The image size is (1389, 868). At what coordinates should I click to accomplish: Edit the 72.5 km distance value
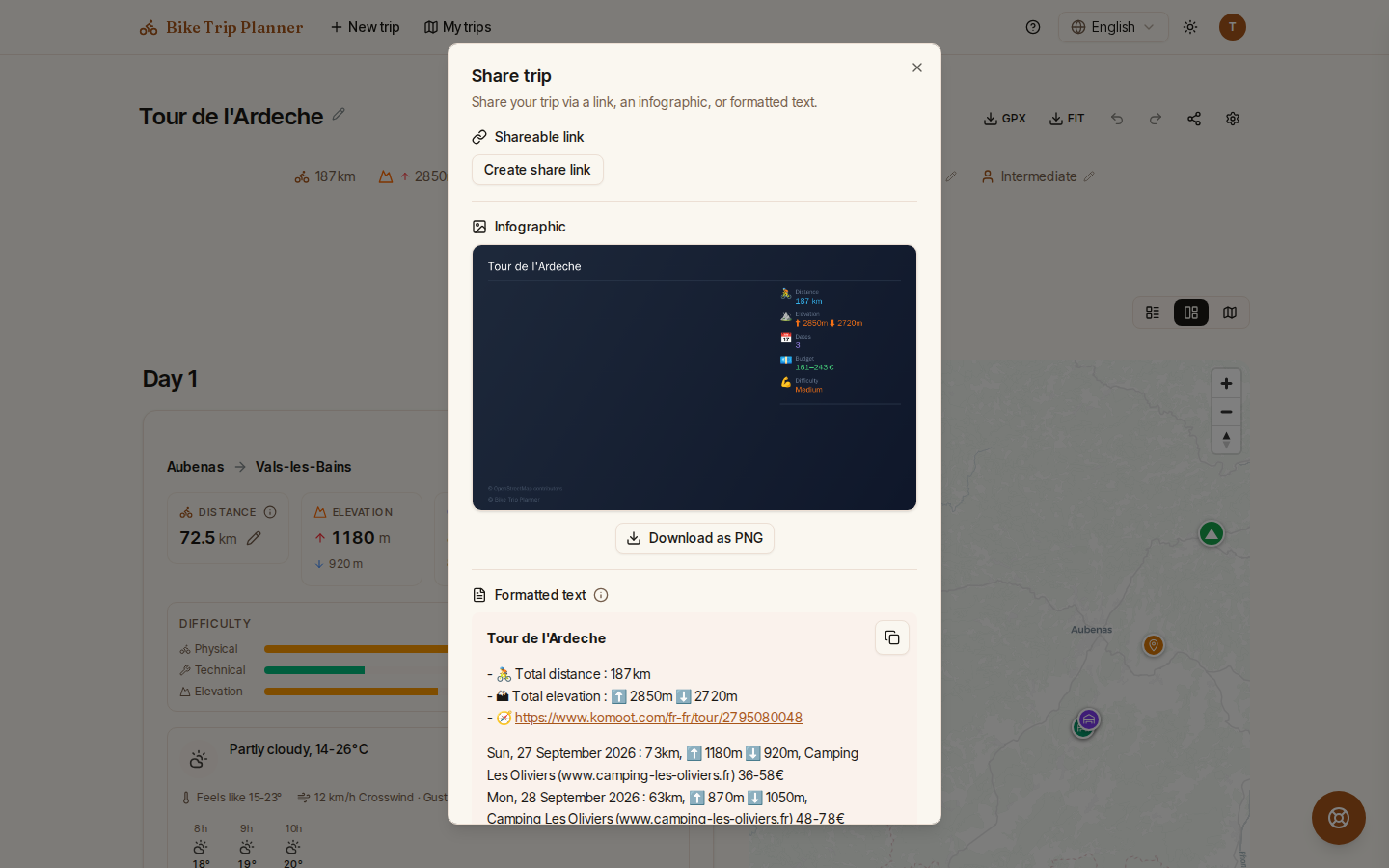pyautogui.click(x=254, y=538)
